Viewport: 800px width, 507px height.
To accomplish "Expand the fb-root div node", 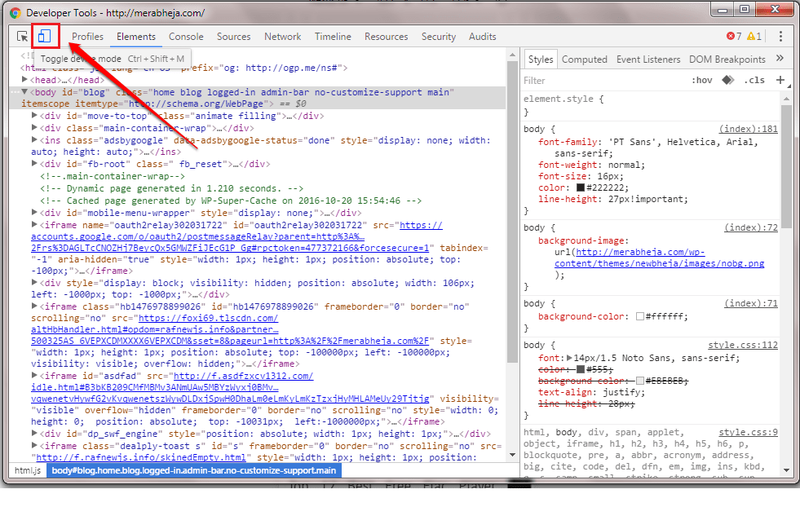I will click(34, 163).
